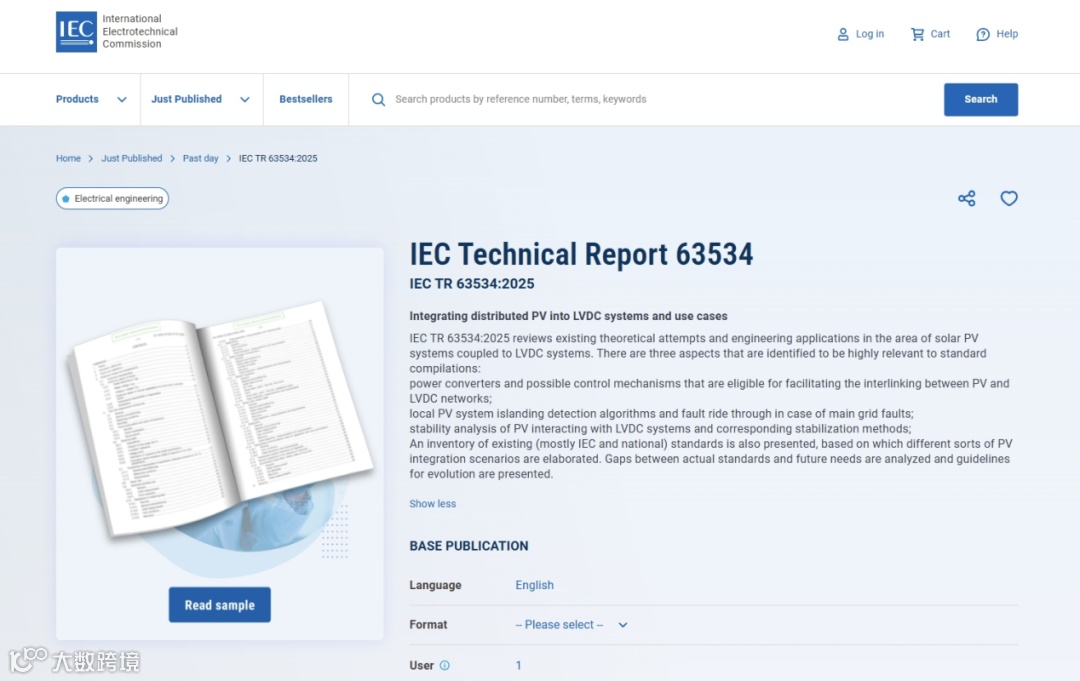
Task: Open the shopping Cart icon
Action: (917, 34)
